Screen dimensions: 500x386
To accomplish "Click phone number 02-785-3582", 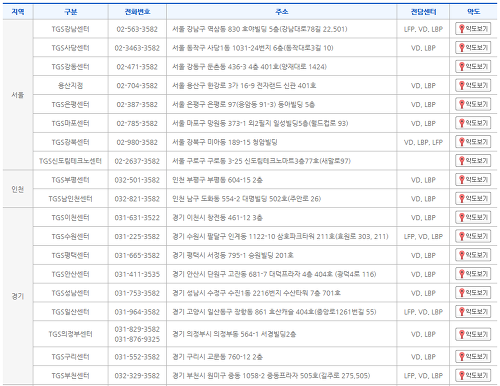I will [x=137, y=123].
